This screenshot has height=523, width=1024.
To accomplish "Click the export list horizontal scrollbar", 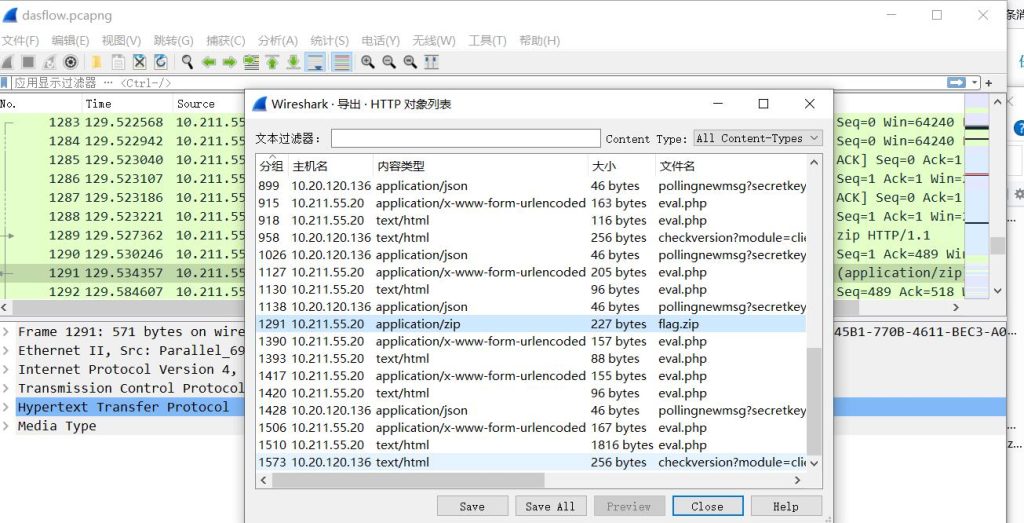I will point(530,481).
